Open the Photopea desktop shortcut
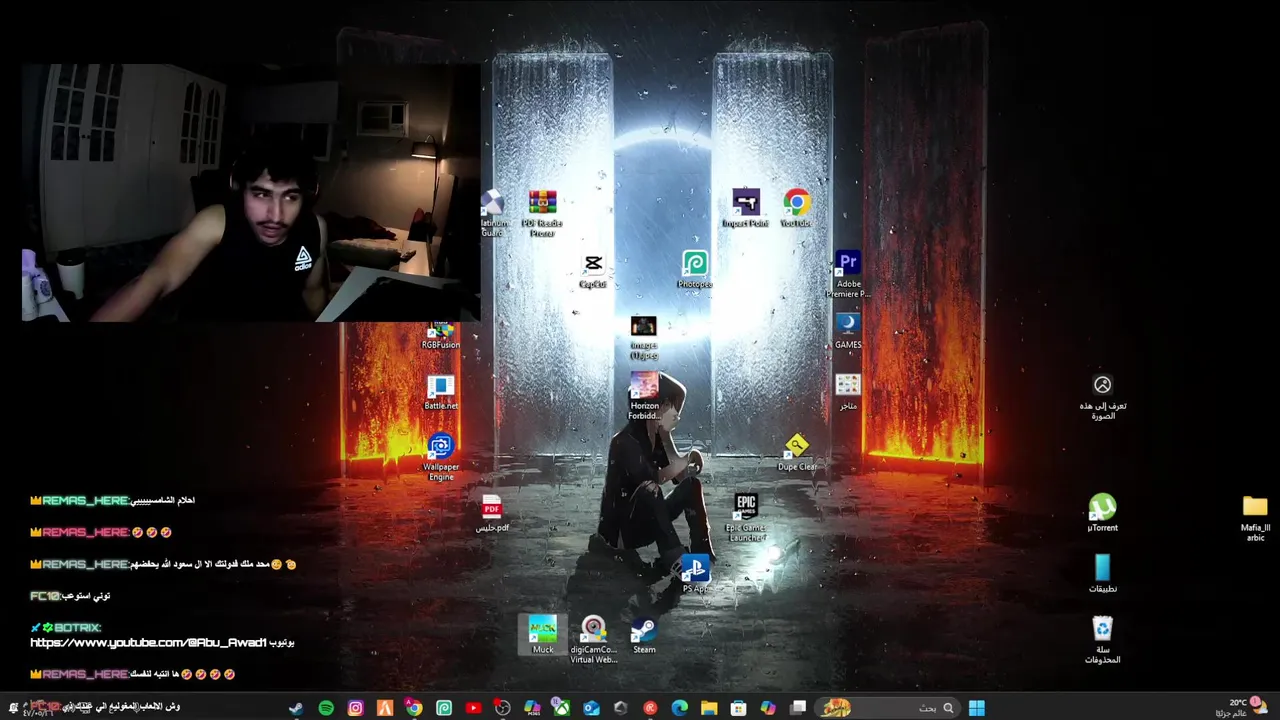The height and width of the screenshot is (720, 1280). pyautogui.click(x=695, y=271)
